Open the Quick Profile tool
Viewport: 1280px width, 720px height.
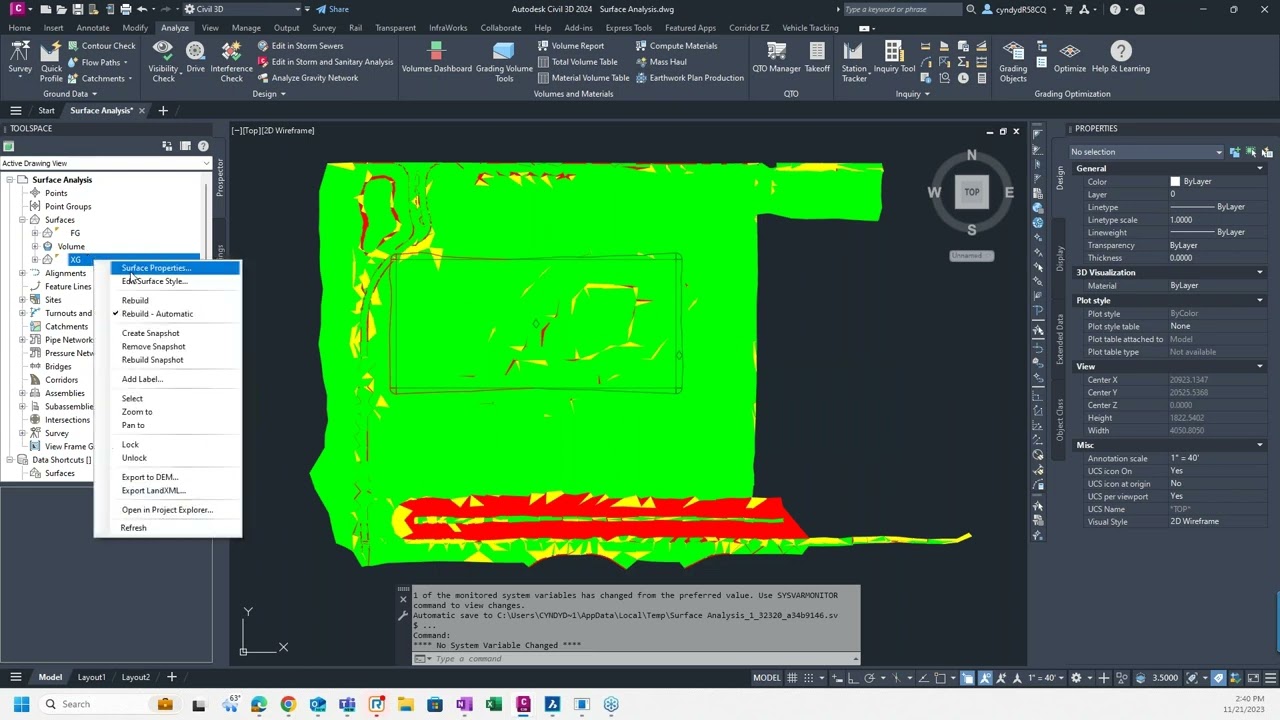coord(51,61)
